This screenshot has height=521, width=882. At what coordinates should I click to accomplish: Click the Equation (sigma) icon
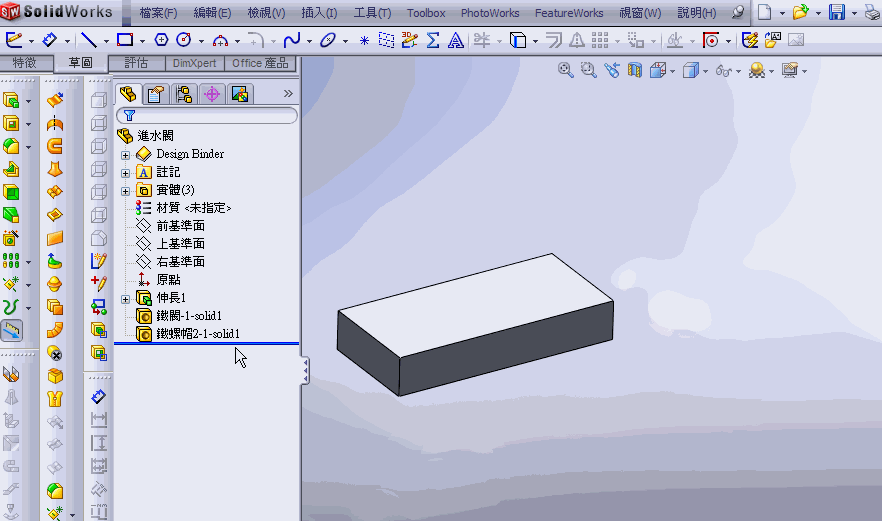[433, 40]
